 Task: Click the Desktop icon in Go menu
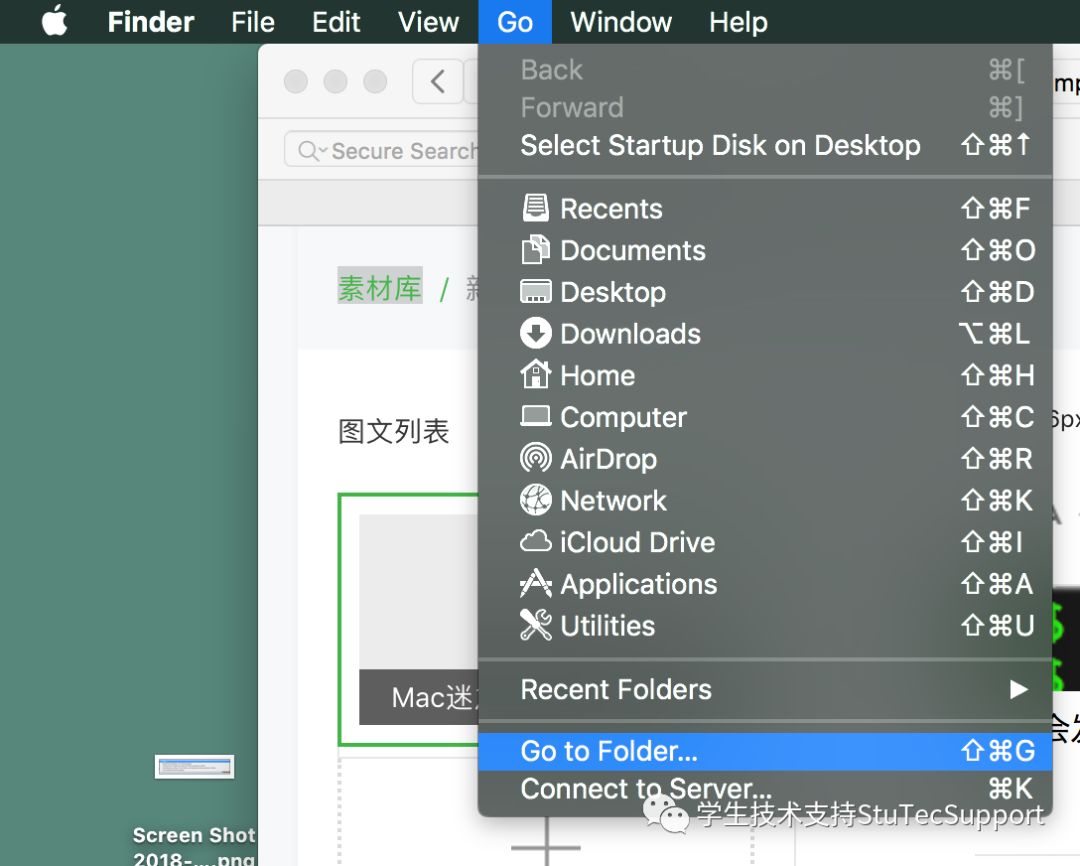pos(536,292)
